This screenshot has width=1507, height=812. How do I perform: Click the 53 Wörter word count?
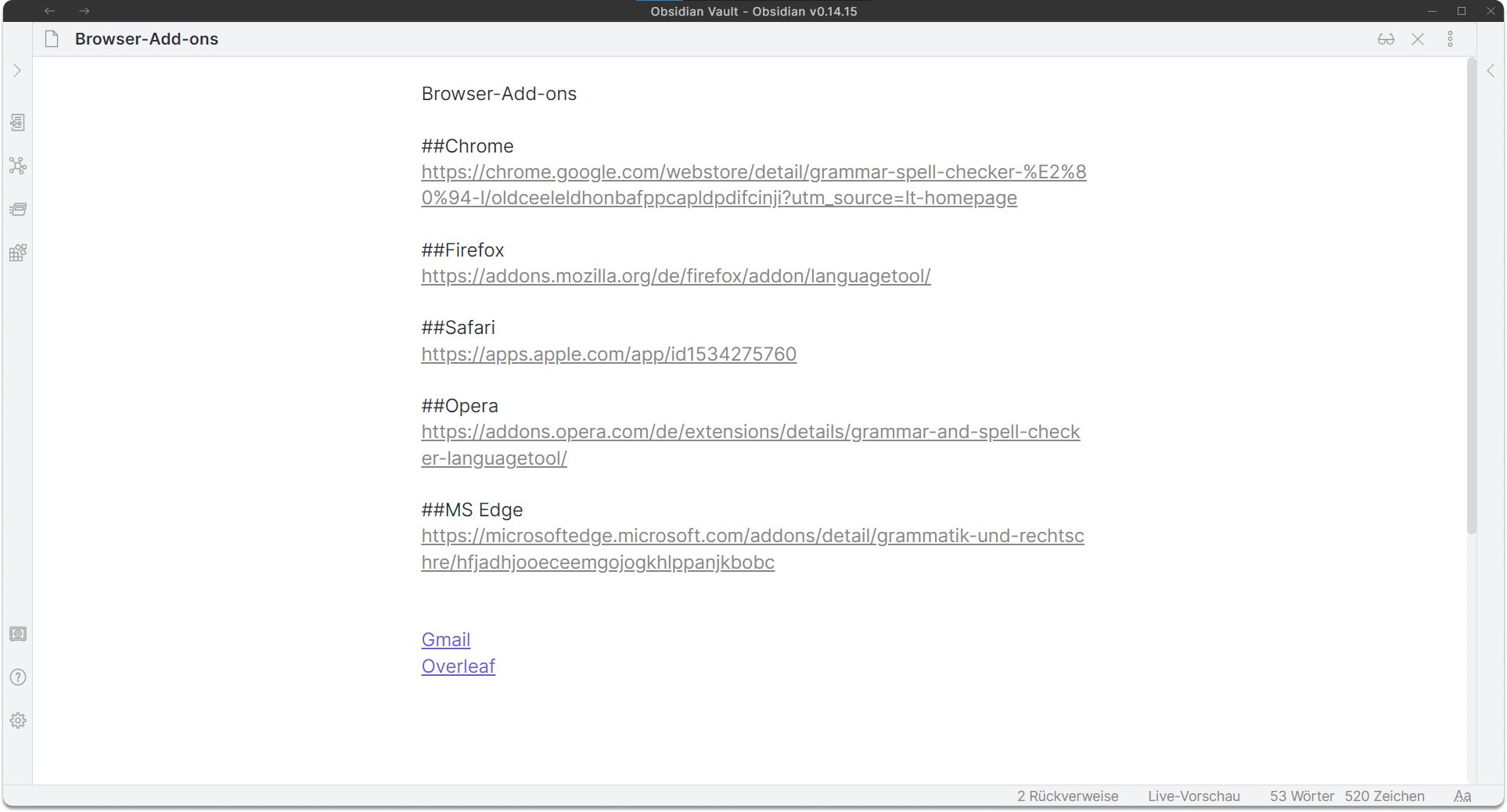pyautogui.click(x=1302, y=796)
